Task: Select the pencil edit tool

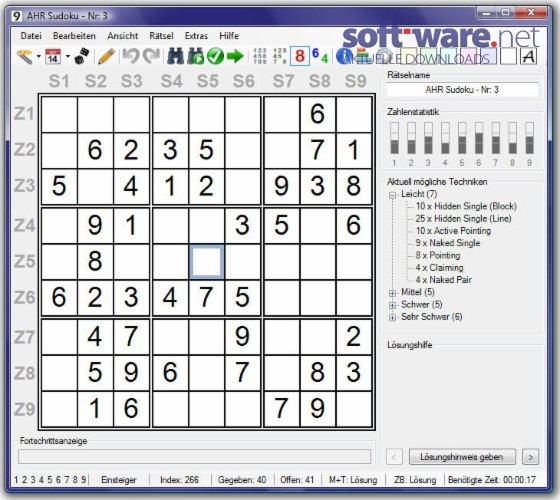Action: 106,56
